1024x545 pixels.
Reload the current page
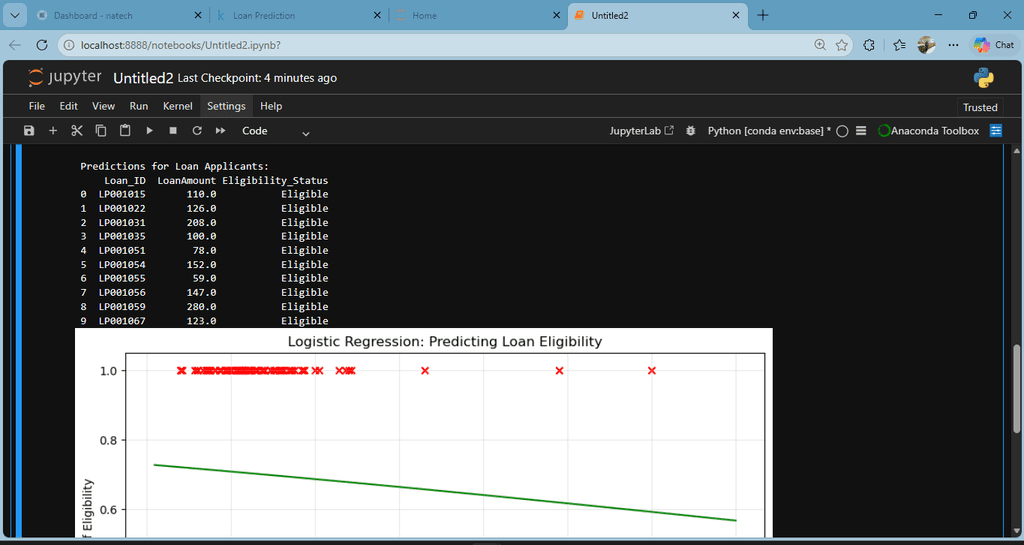pyautogui.click(x=42, y=45)
